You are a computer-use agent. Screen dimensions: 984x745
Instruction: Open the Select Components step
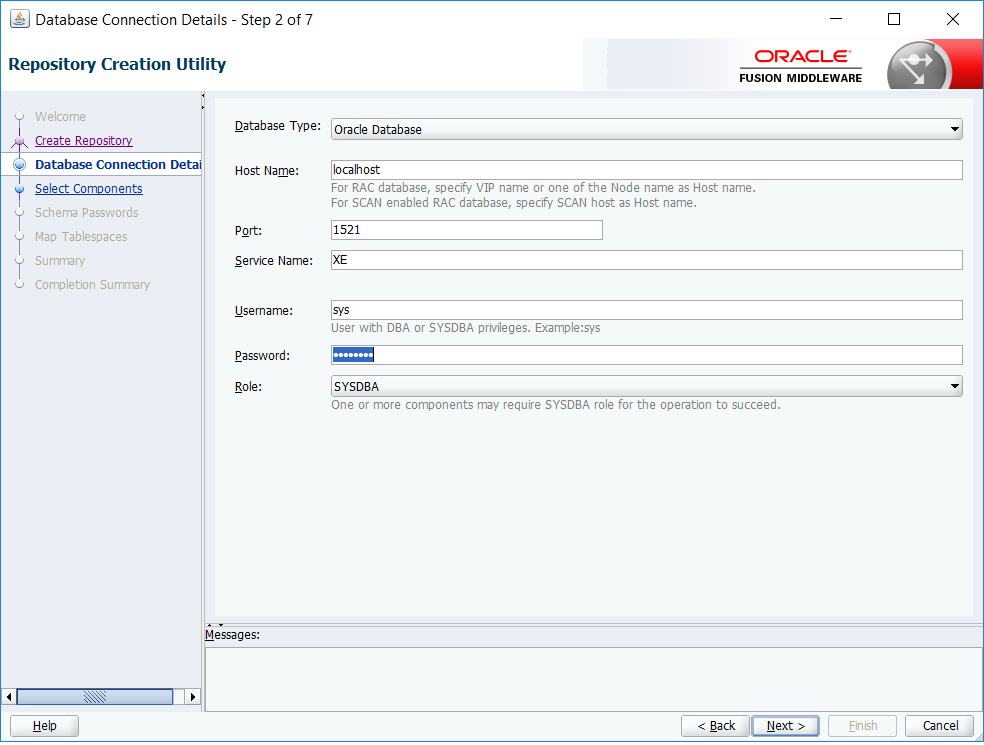pos(88,188)
